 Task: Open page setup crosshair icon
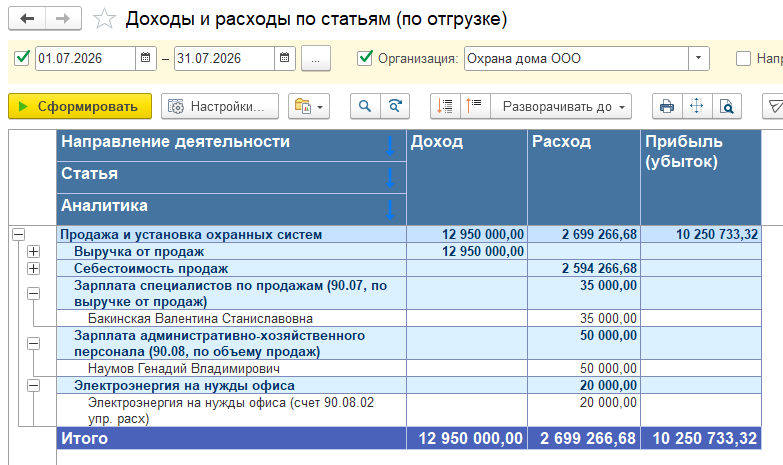tap(697, 106)
